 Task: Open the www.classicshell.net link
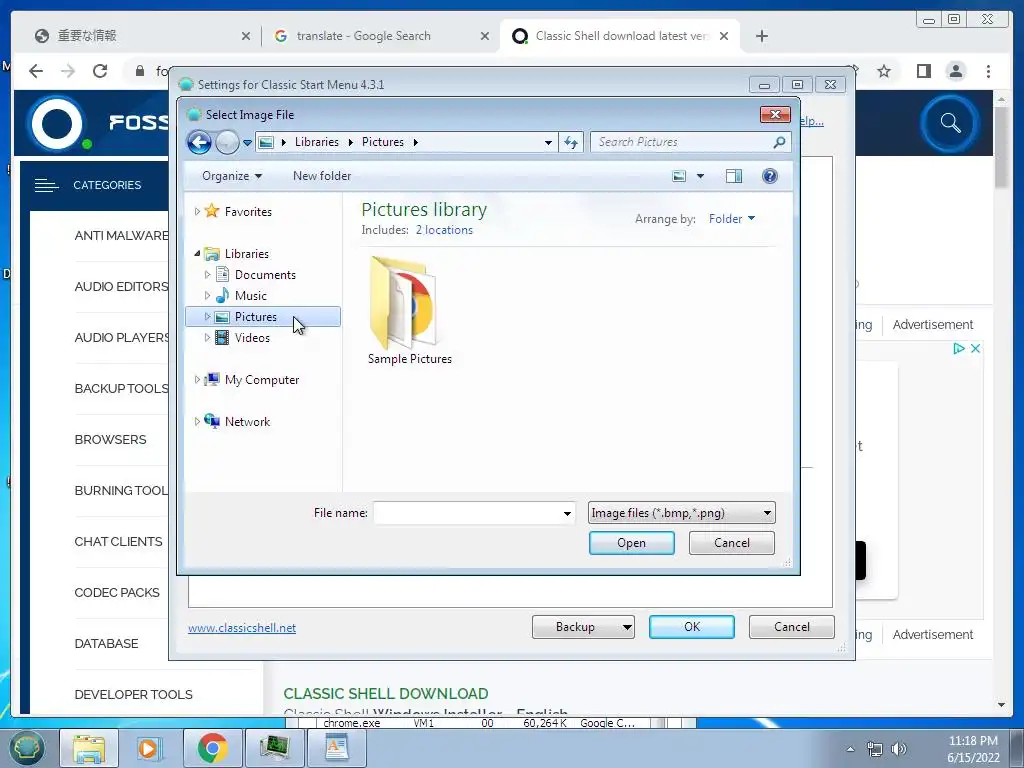[x=242, y=628]
